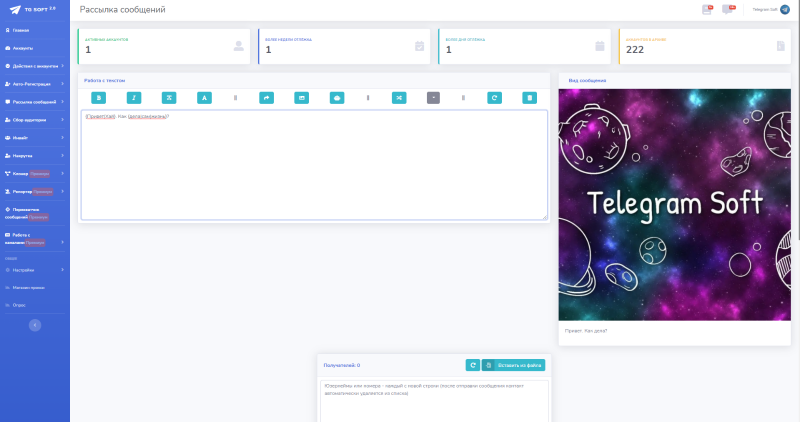Click the trash button to clear text
Viewport: 800px width, 422px height.
pos(530,98)
